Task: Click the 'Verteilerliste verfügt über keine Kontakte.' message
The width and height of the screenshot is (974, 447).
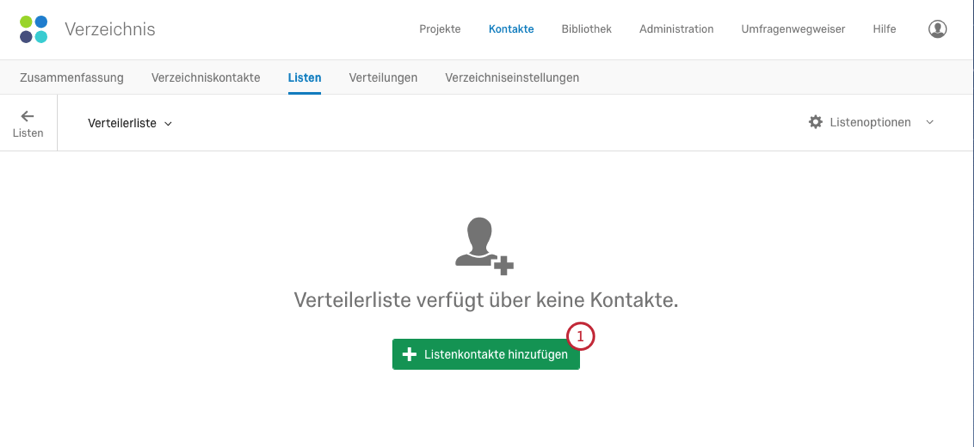Action: pos(486,300)
